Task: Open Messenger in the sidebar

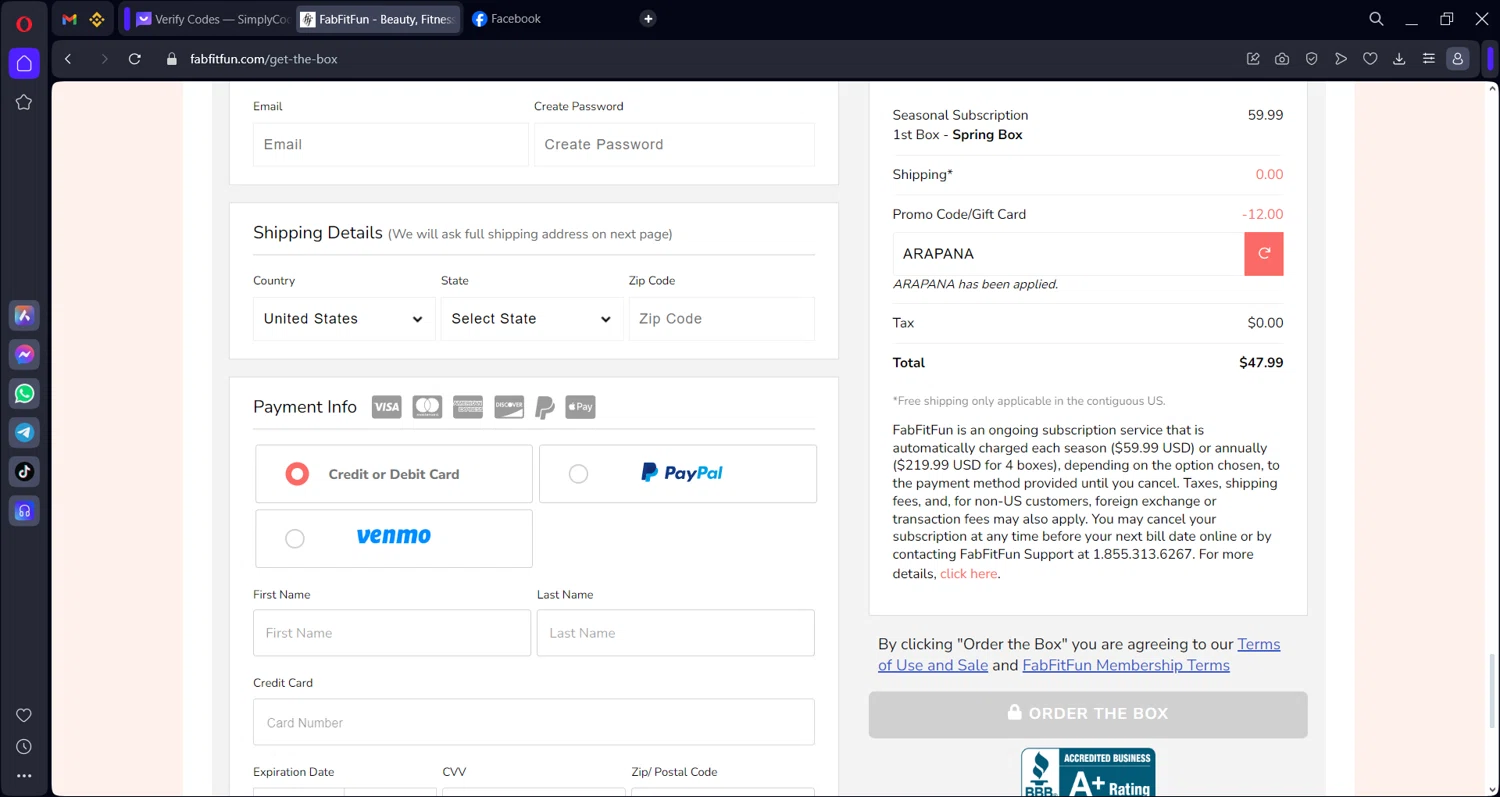Action: click(x=24, y=355)
